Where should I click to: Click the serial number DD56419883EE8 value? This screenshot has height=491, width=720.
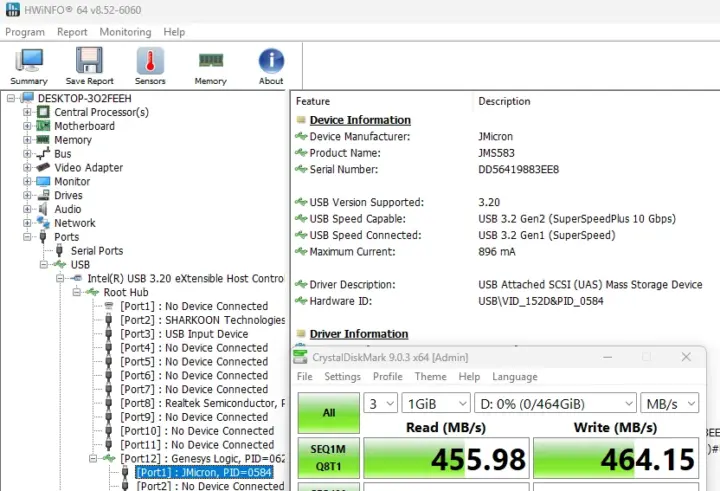pyautogui.click(x=518, y=169)
